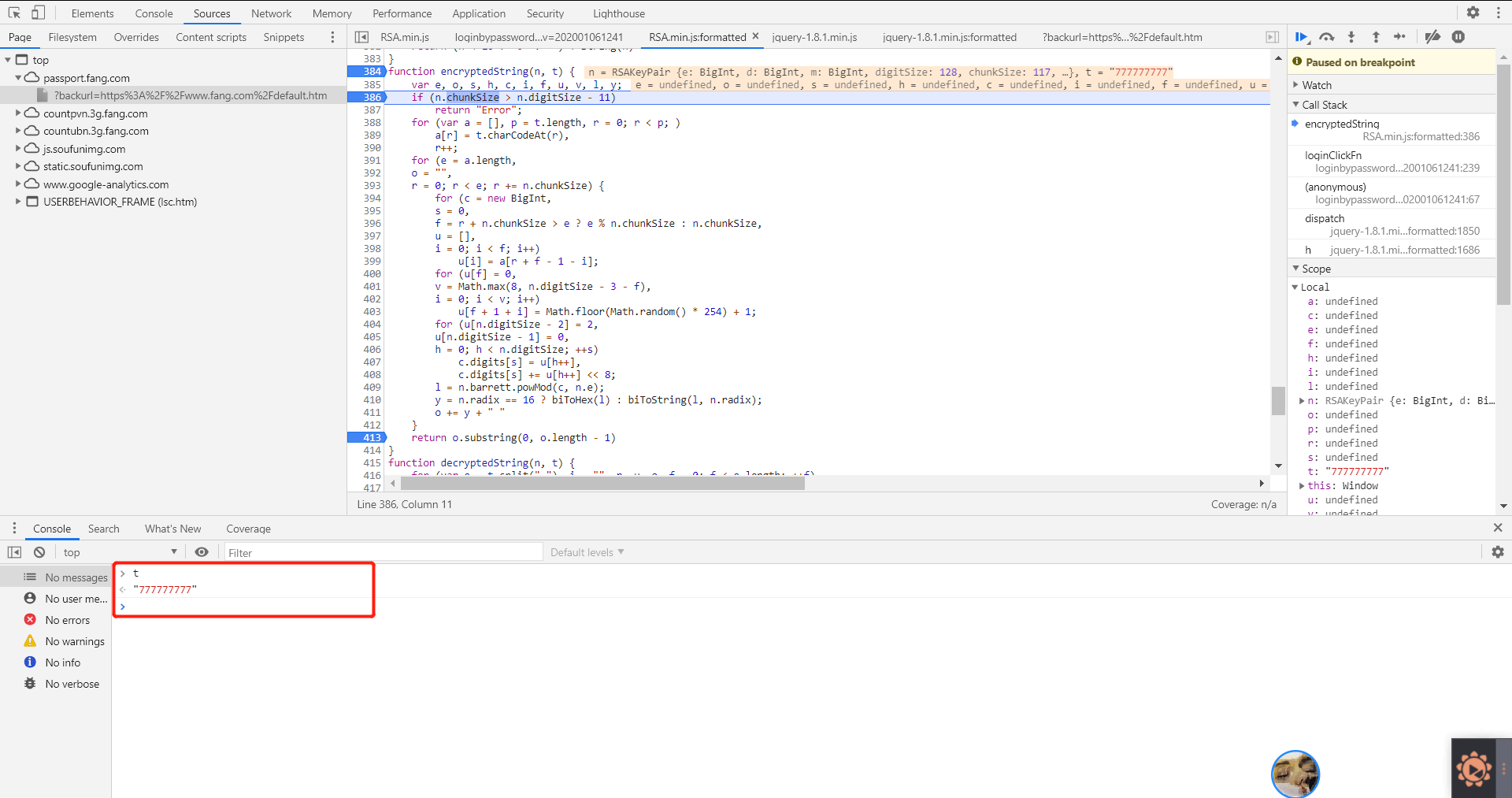Enable pause on exceptions
This screenshot has height=798, width=1512.
1460,36
